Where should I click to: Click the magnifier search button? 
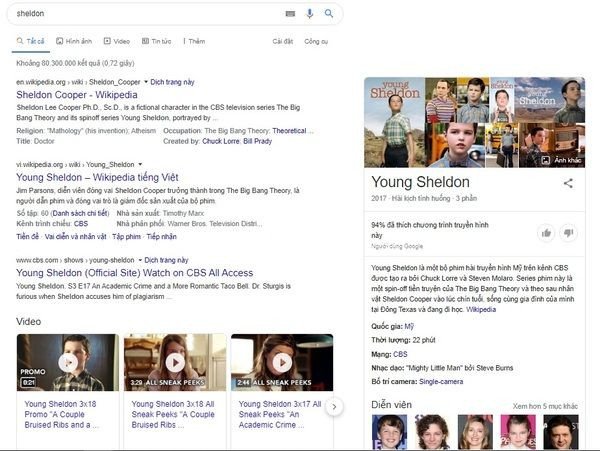pyautogui.click(x=329, y=14)
